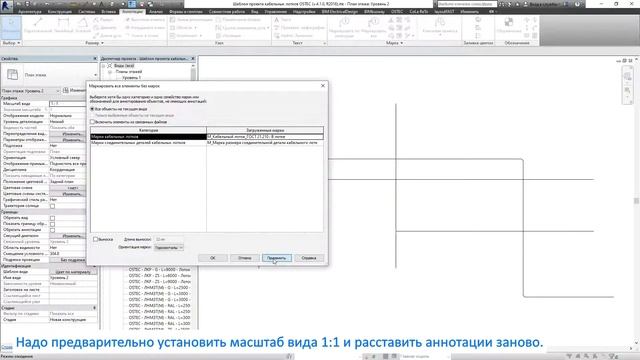Switch to the OSTEC ribbon tab
This screenshot has height=360, width=640.
(397, 11)
